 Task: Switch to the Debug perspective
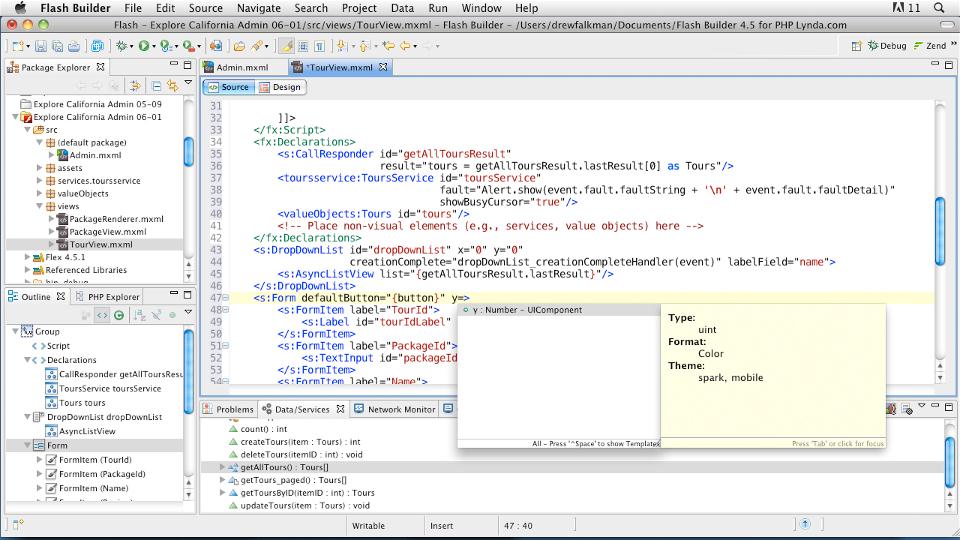point(887,46)
